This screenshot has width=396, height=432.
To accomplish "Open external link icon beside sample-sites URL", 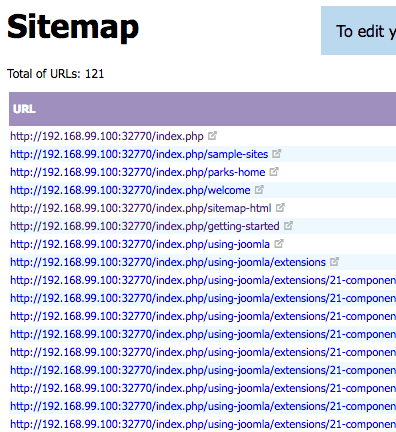I will pyautogui.click(x=276, y=154).
